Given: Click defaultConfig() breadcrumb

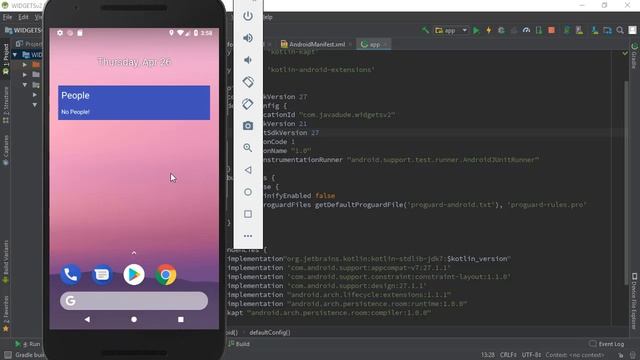Looking at the screenshot, I should pos(270,332).
